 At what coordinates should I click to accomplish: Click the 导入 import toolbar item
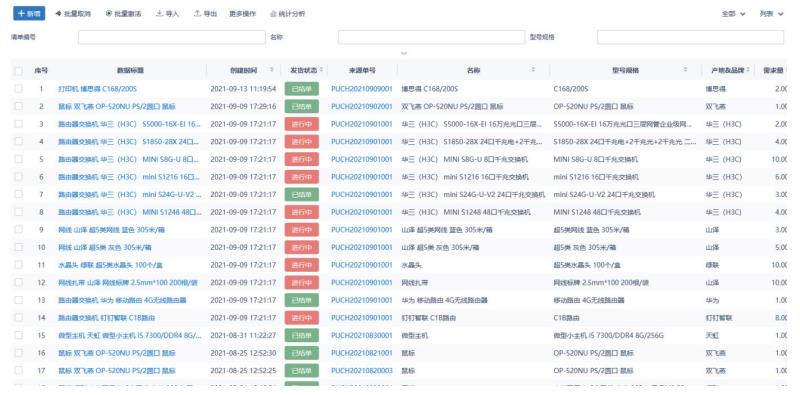[x=168, y=14]
